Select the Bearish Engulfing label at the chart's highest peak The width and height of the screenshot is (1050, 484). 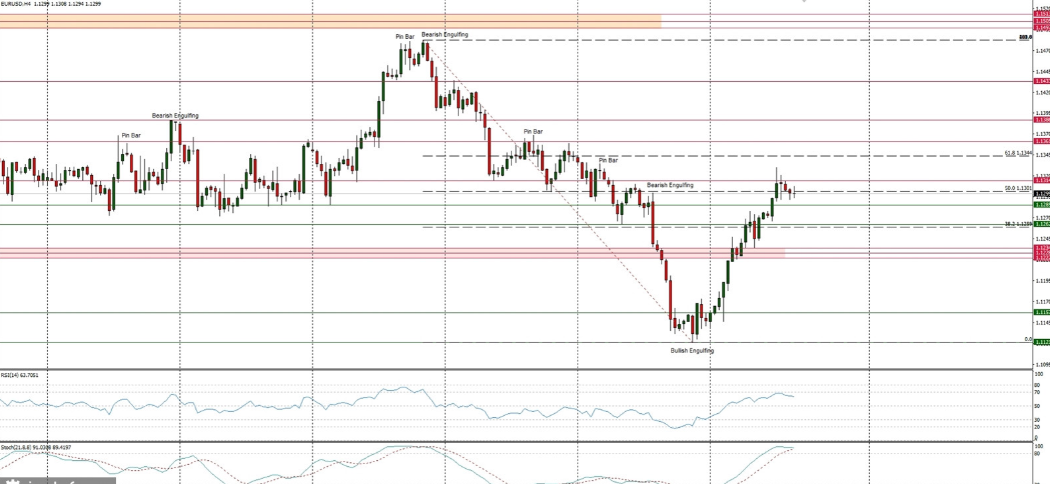point(444,35)
